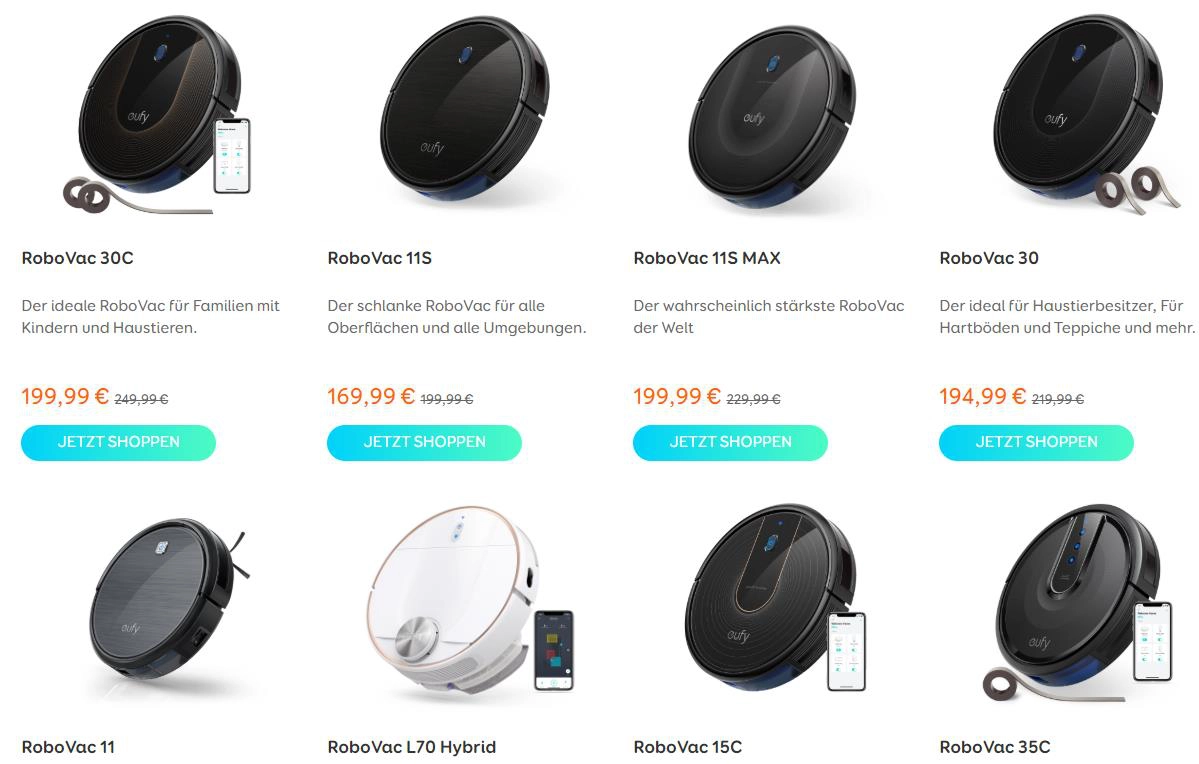This screenshot has height=764, width=1199.
Task: Open the RoboVac 30 title link
Action: (989, 258)
